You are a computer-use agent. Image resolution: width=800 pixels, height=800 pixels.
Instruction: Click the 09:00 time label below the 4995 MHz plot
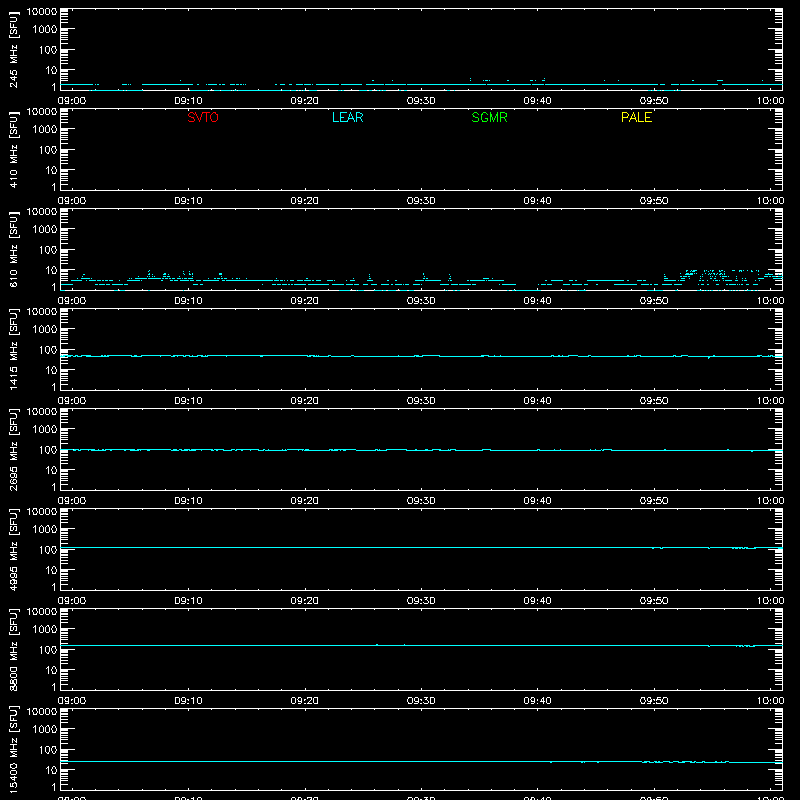[72, 601]
